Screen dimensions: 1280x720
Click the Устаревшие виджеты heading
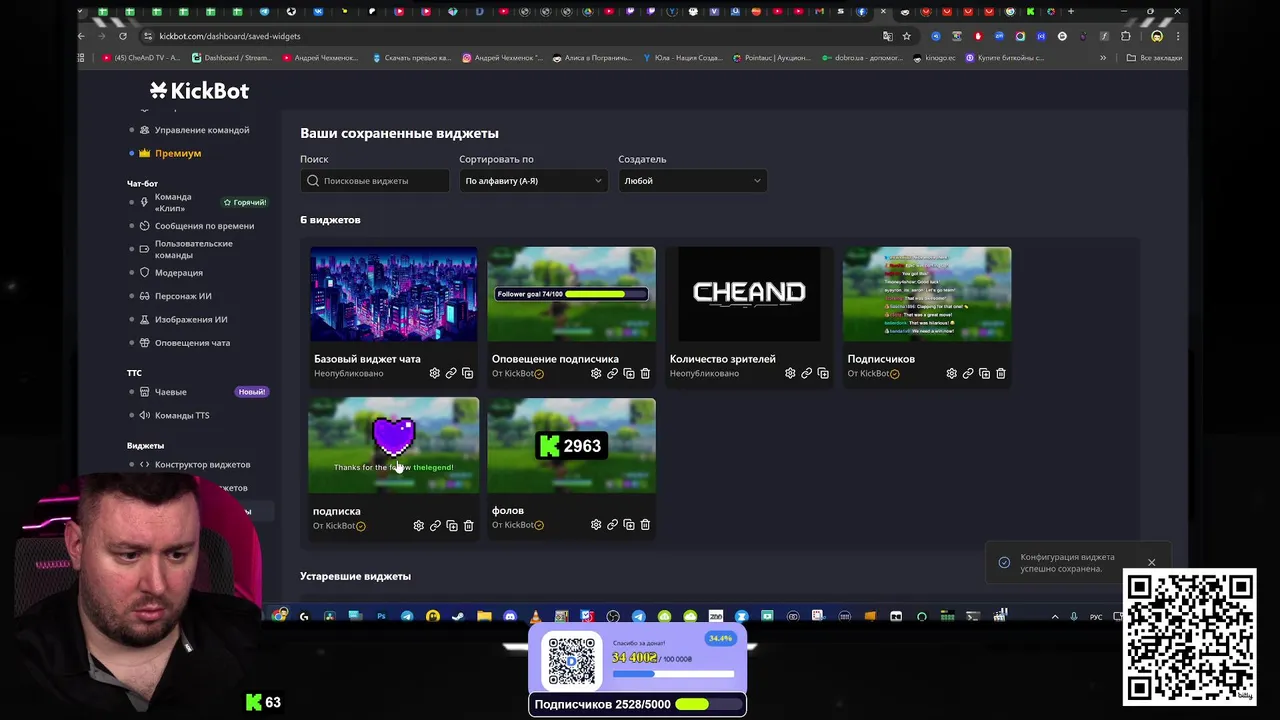coord(355,577)
